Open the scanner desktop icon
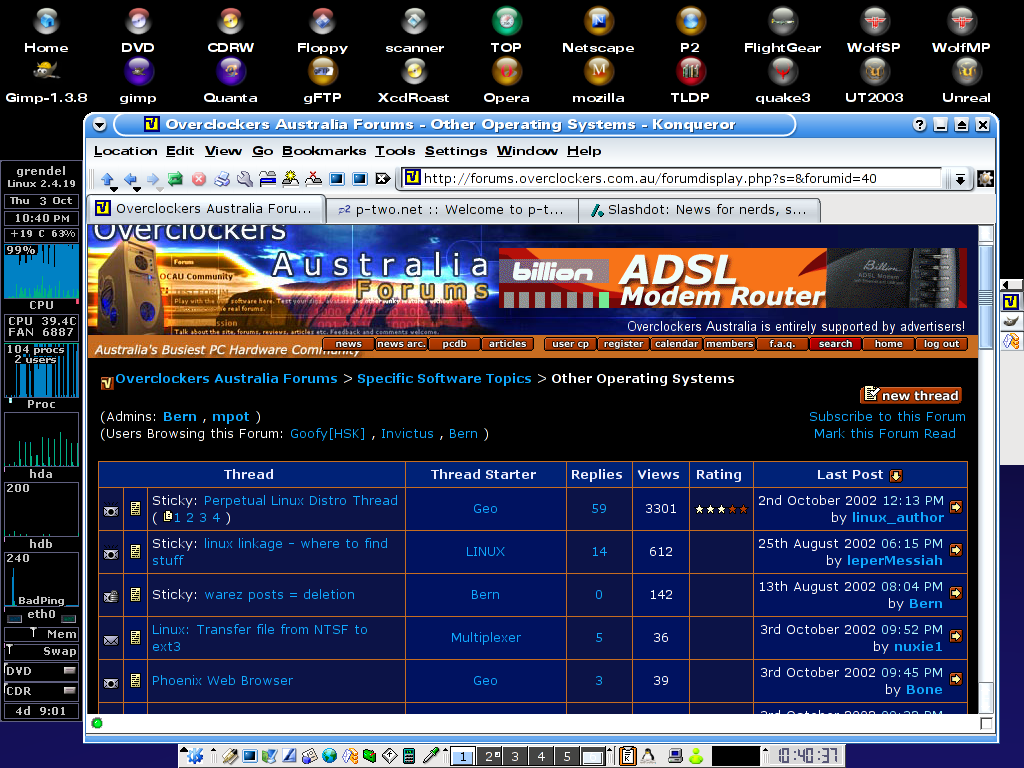This screenshot has height=768, width=1024. tap(414, 31)
